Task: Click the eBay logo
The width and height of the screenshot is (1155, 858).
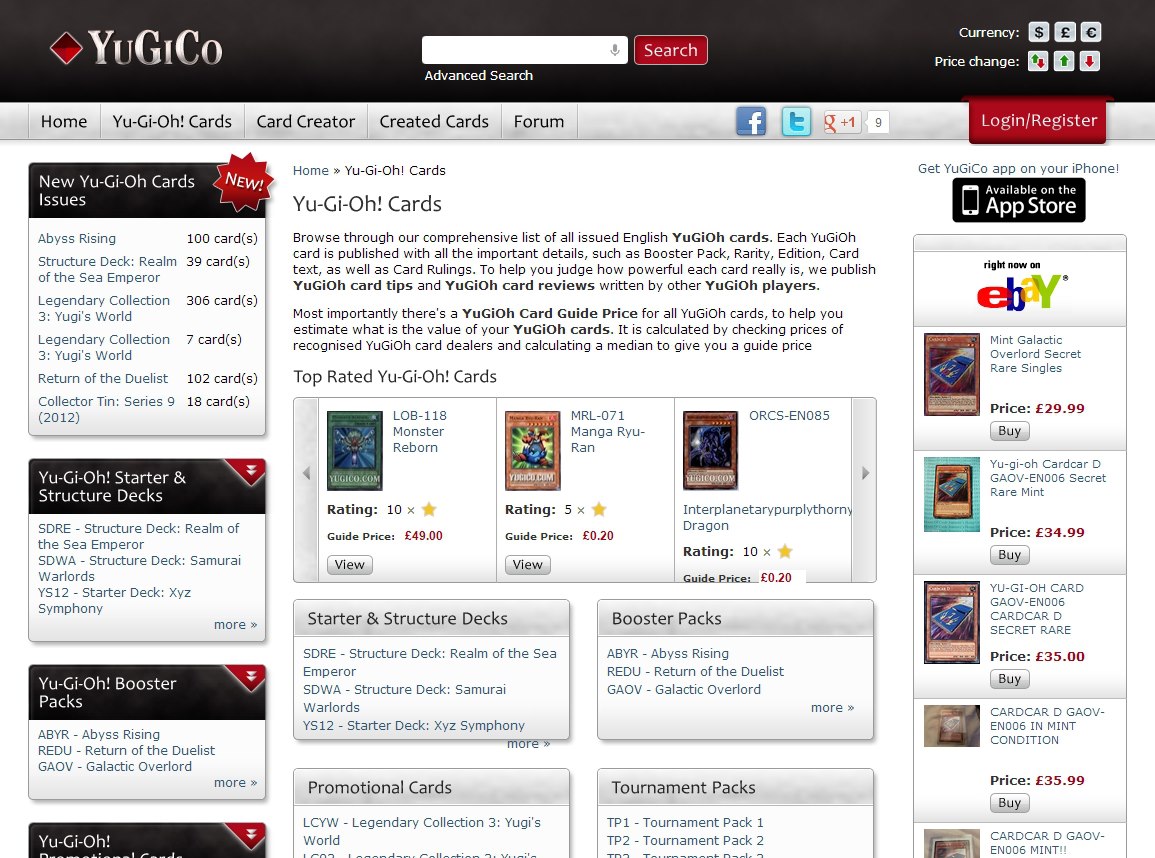Action: tap(1021, 286)
